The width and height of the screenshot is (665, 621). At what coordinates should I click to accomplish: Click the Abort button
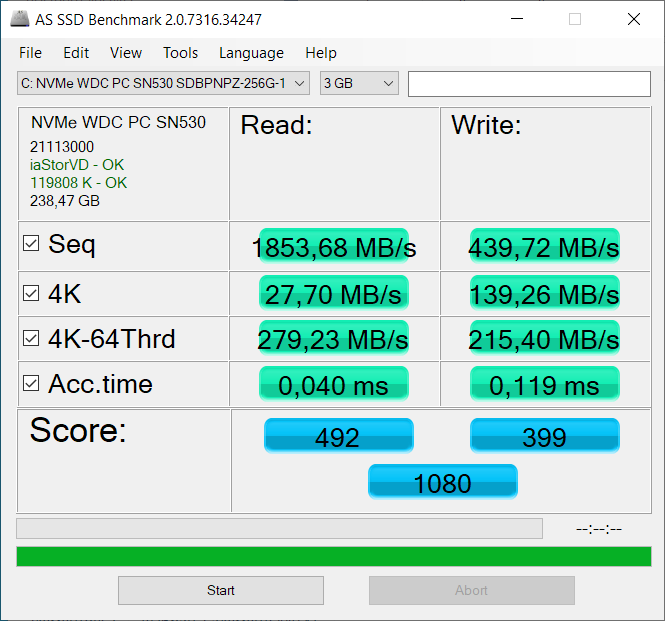[472, 590]
